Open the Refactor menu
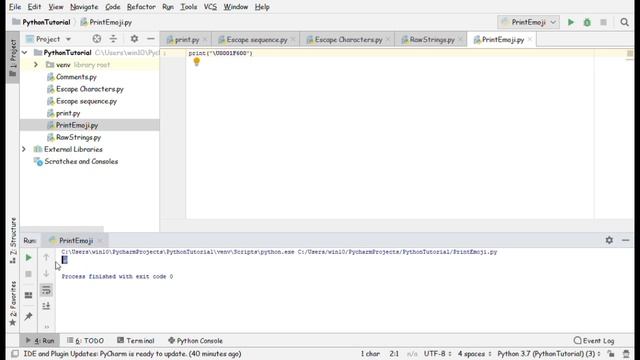This screenshot has height=360, width=640. coord(141,7)
